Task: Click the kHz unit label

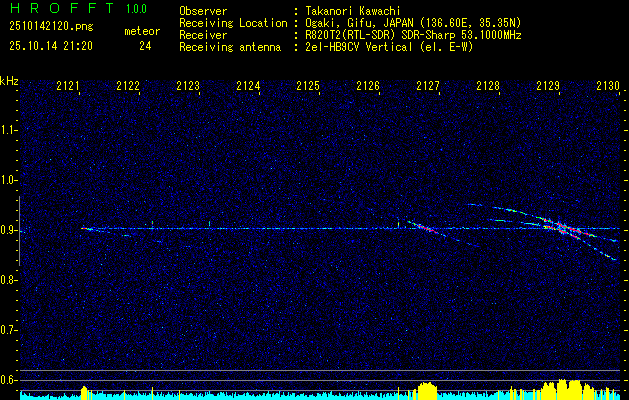Action: coord(9,80)
